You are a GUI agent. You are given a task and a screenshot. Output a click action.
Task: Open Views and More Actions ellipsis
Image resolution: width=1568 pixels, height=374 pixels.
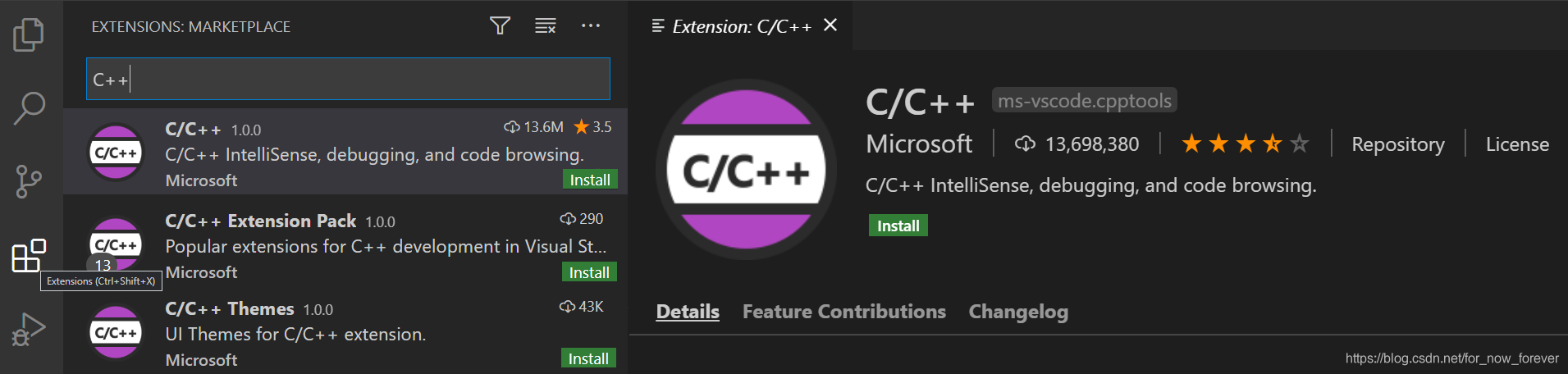pyautogui.click(x=591, y=26)
